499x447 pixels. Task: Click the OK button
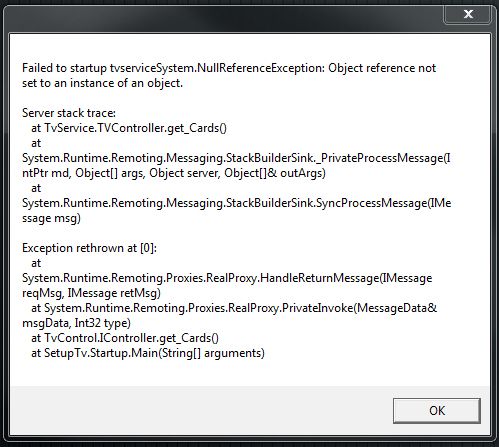437,411
